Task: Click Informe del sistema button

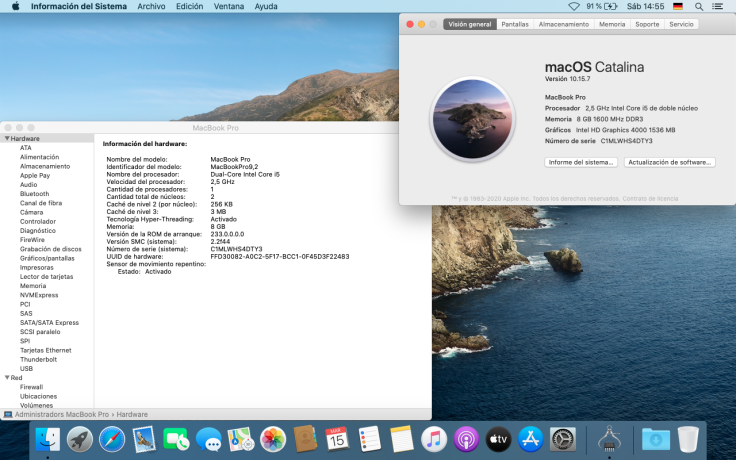Action: coord(581,162)
